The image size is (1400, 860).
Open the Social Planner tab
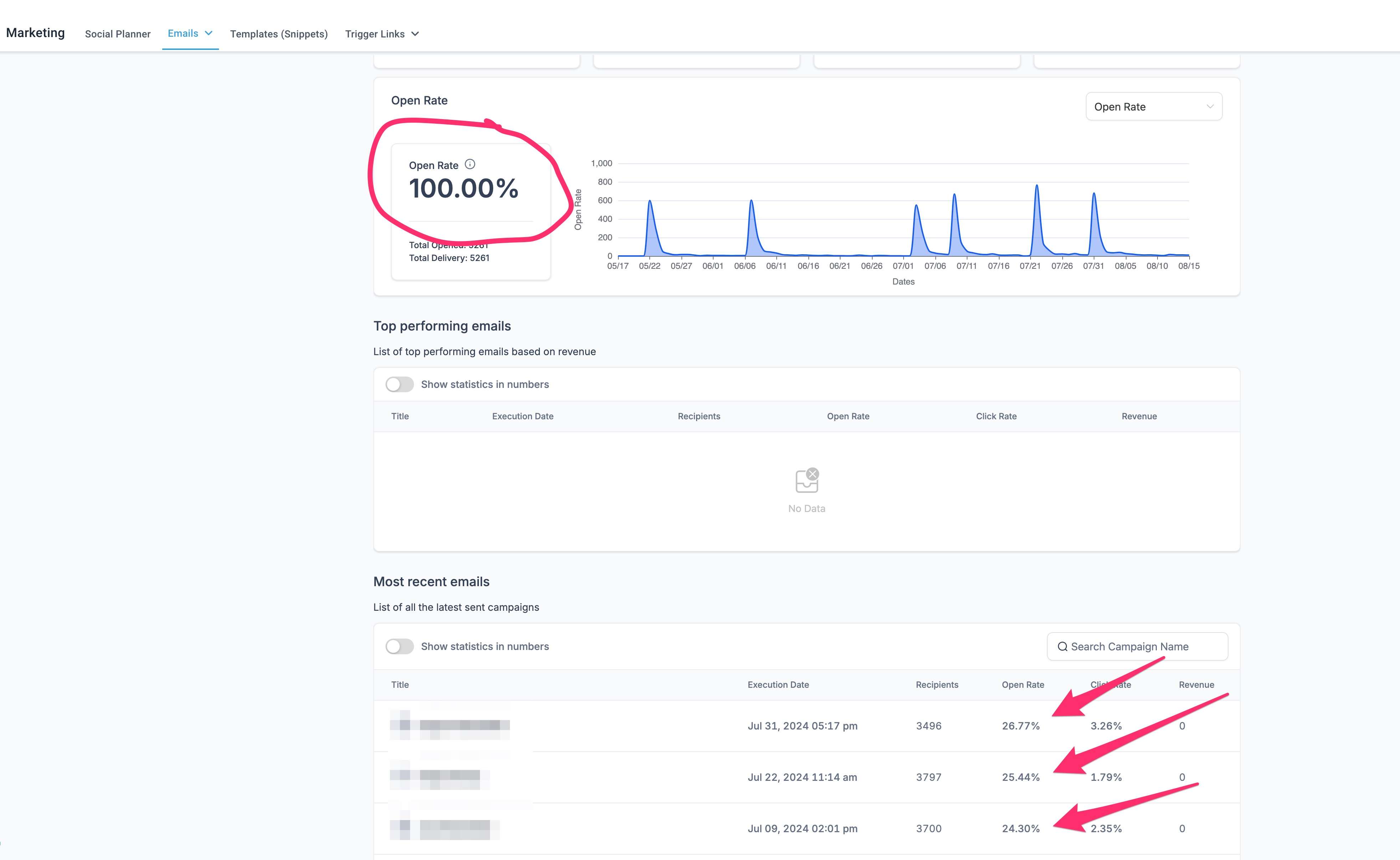click(118, 34)
